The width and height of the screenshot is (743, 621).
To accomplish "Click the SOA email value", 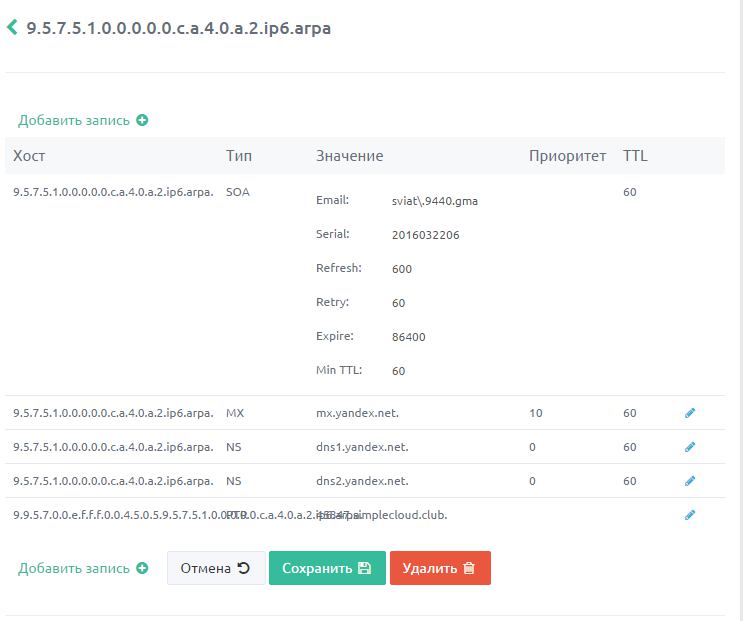I will tap(435, 201).
